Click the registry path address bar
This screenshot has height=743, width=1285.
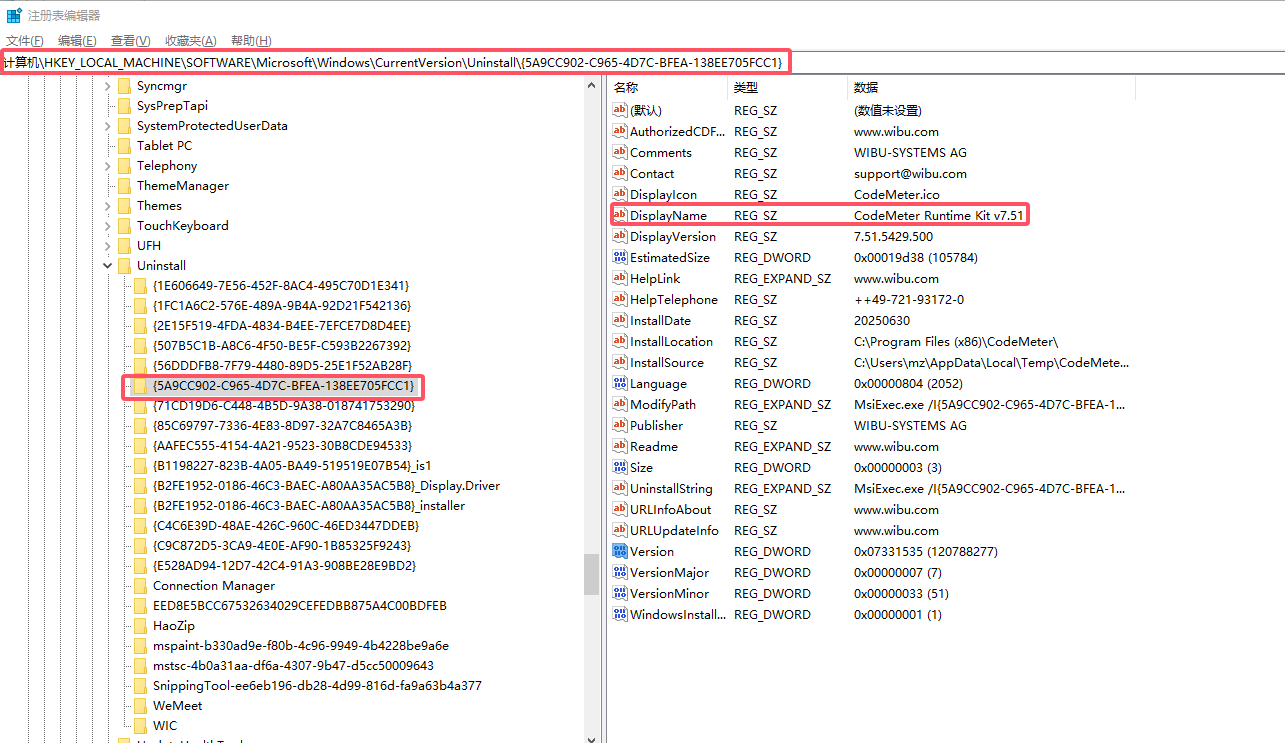pyautogui.click(x=400, y=61)
